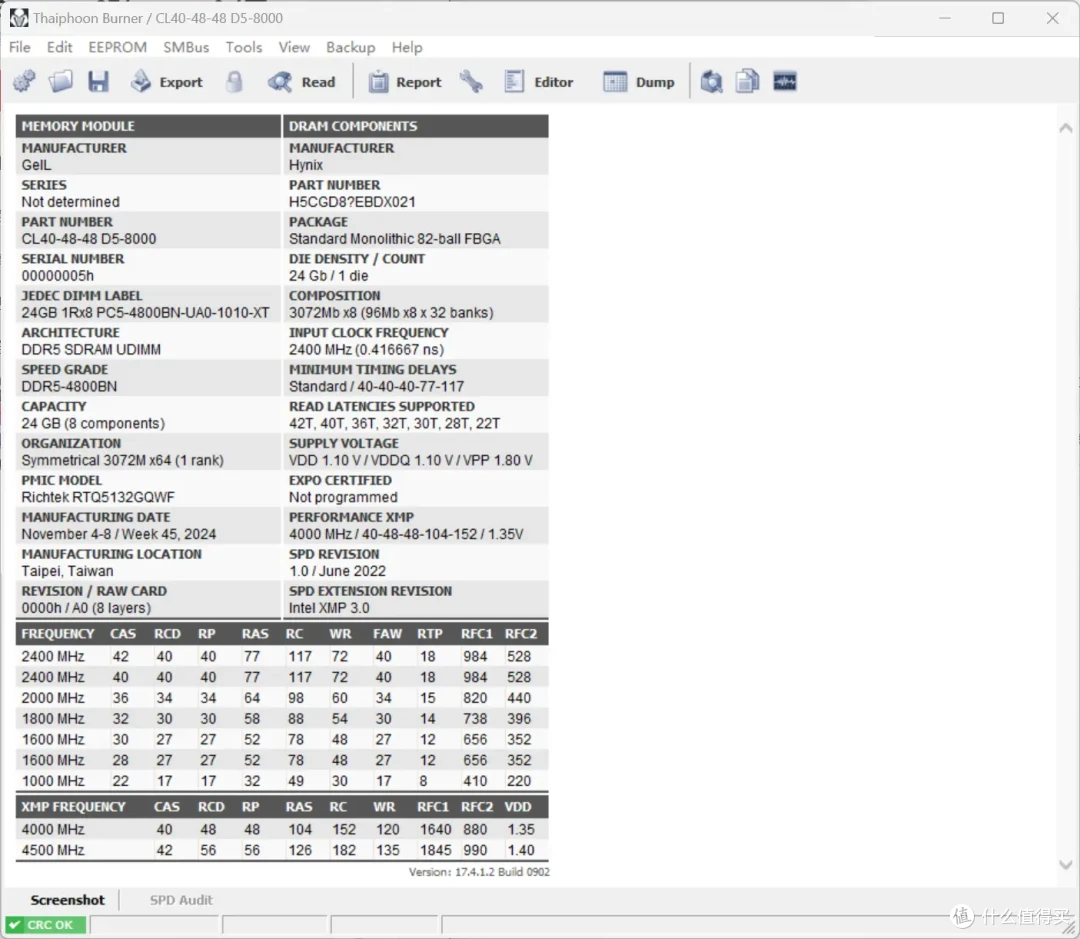Click the DRAM COMPONENTS section header
Screen dimensions: 1080x939
click(x=415, y=126)
